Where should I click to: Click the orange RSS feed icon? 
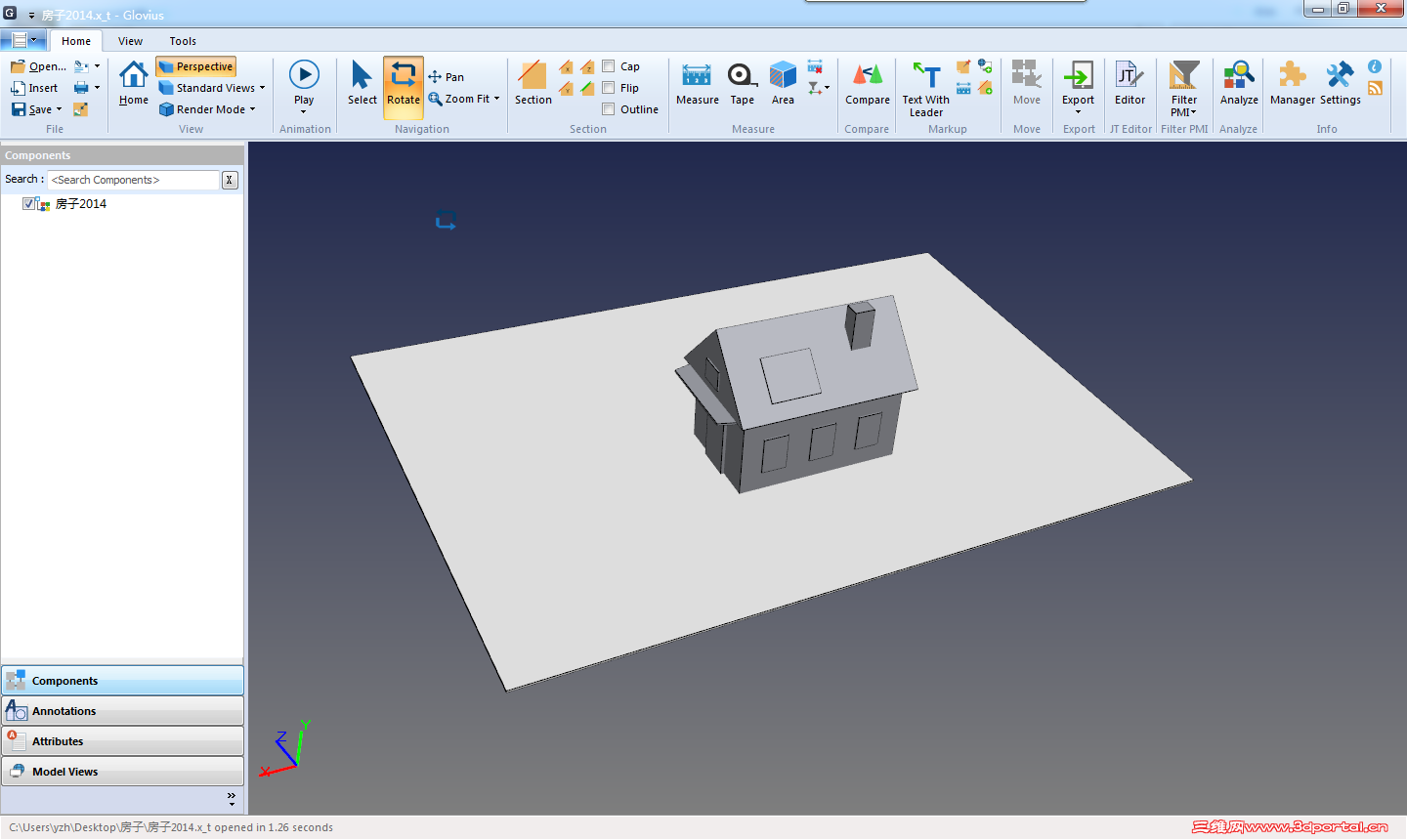(1375, 88)
